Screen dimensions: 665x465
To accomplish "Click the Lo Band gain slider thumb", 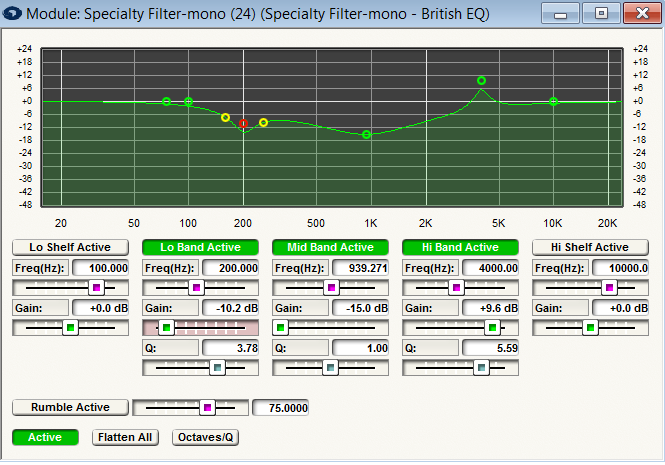I will point(166,328).
